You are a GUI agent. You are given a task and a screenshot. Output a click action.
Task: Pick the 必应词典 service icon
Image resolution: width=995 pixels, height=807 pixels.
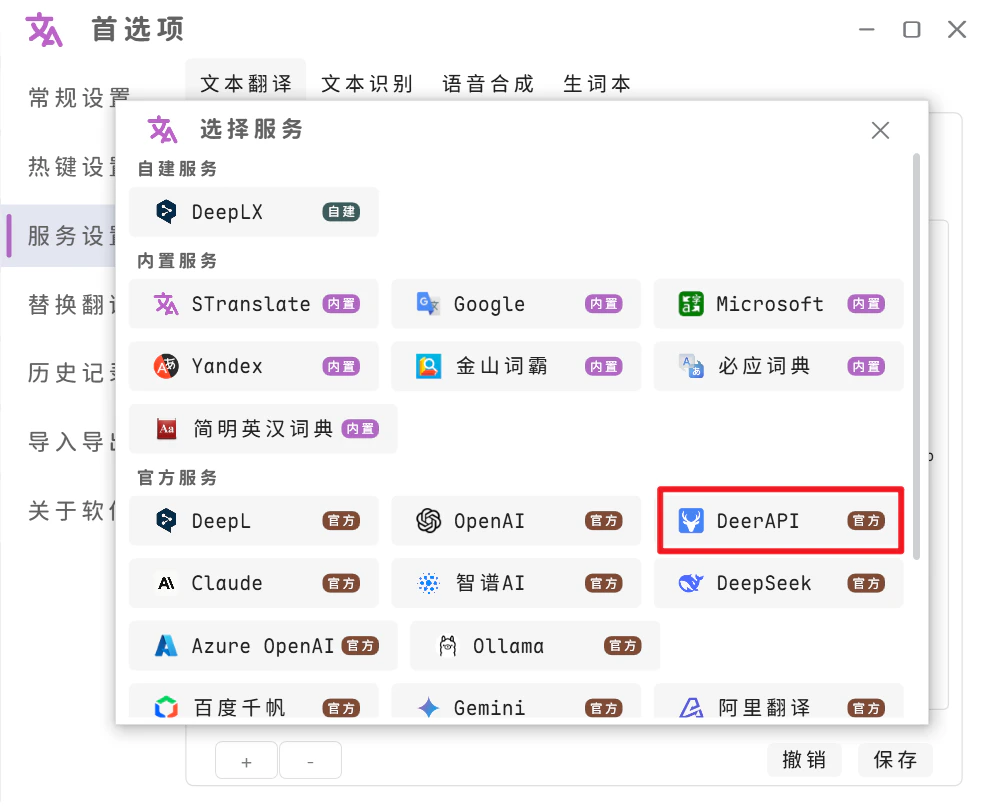690,366
